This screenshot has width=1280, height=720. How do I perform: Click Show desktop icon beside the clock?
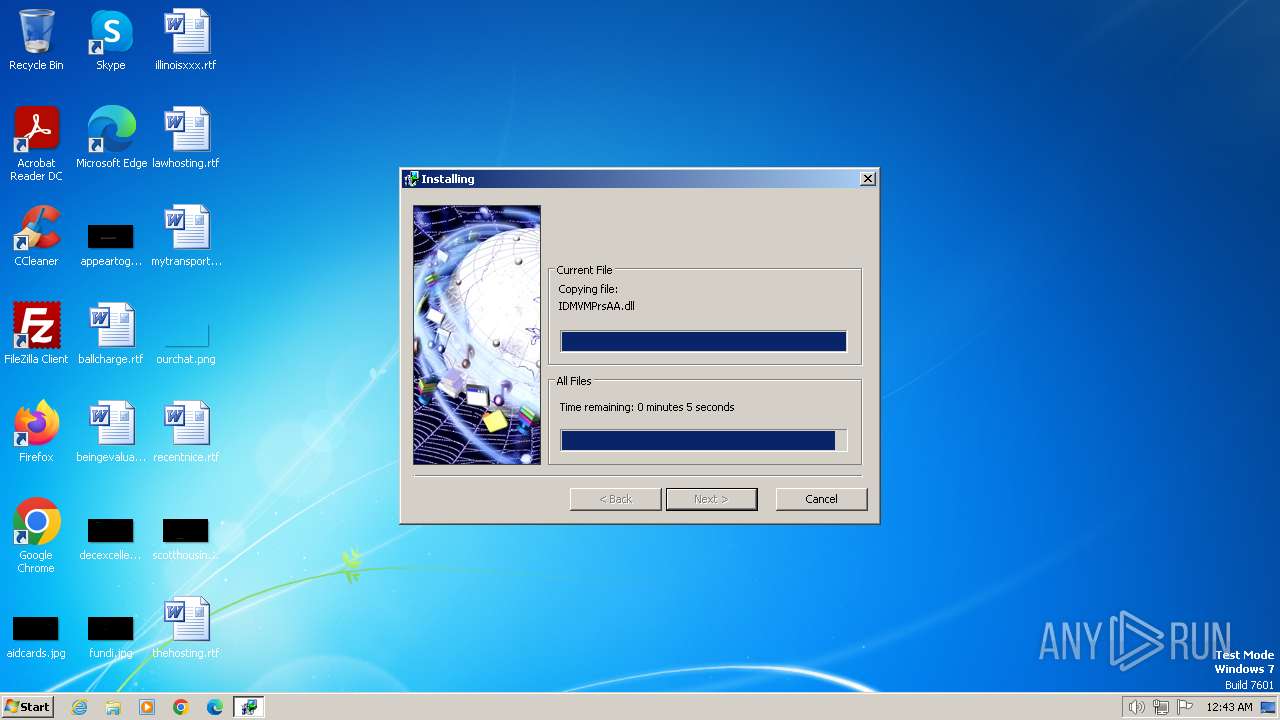[1269, 707]
